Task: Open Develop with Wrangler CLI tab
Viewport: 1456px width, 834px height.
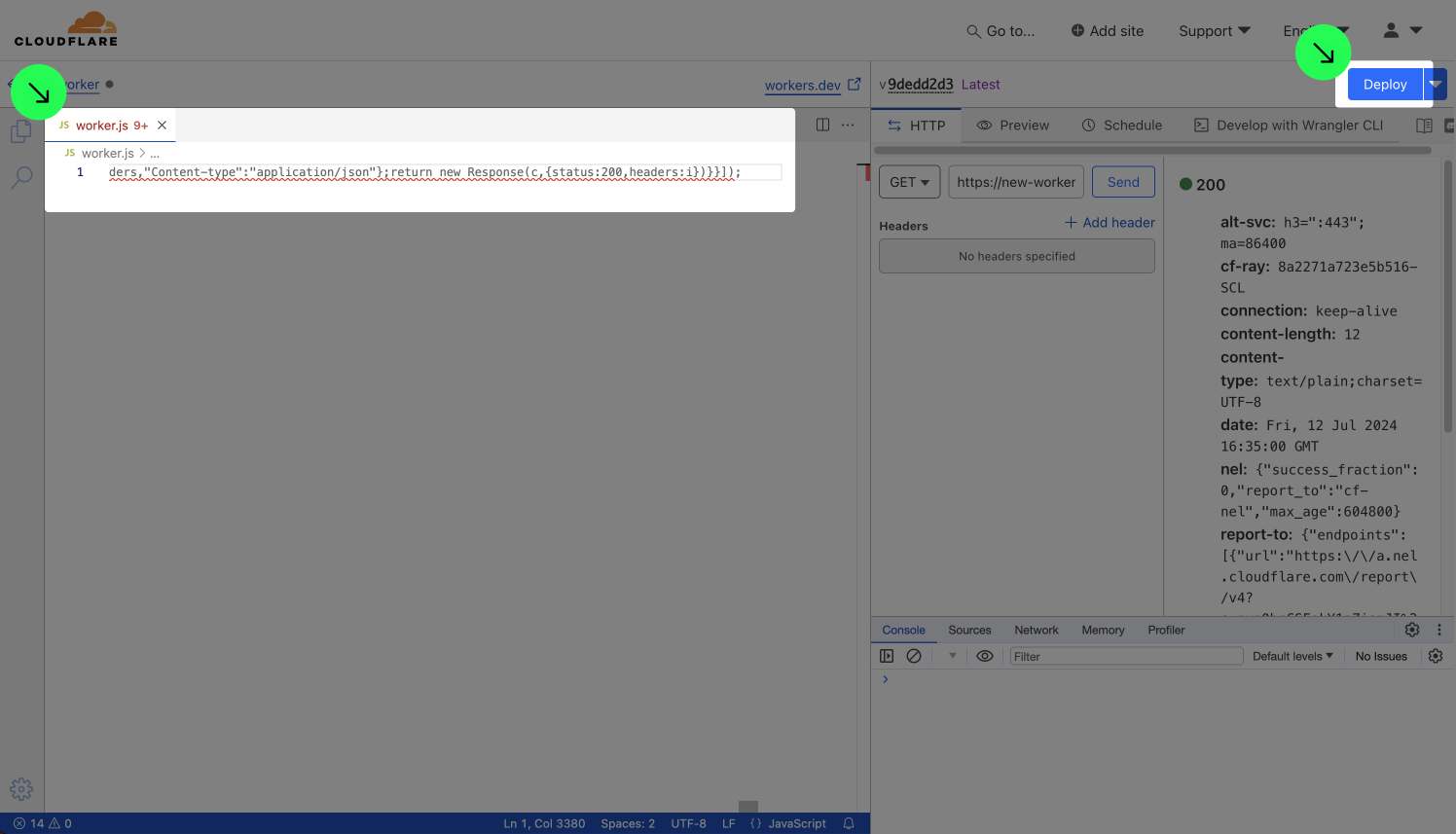Action: coord(1289,126)
